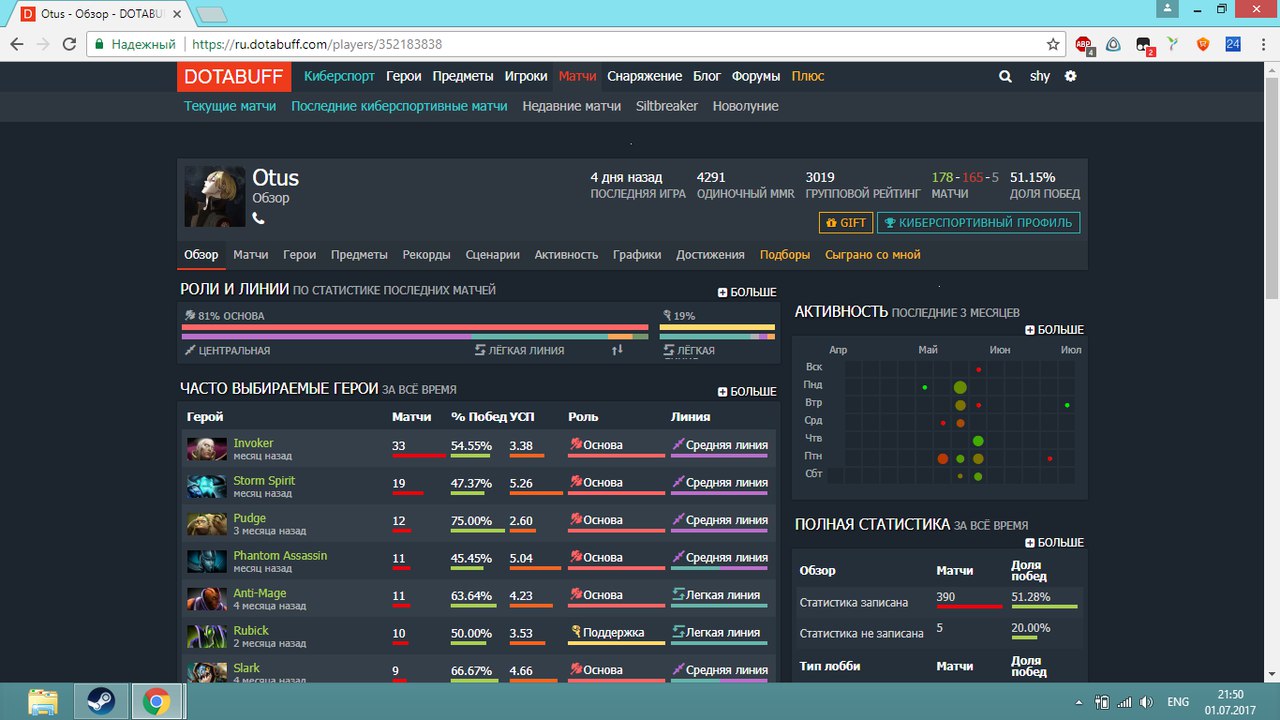
Task: Open the Недавние матчи link
Action: click(x=572, y=106)
